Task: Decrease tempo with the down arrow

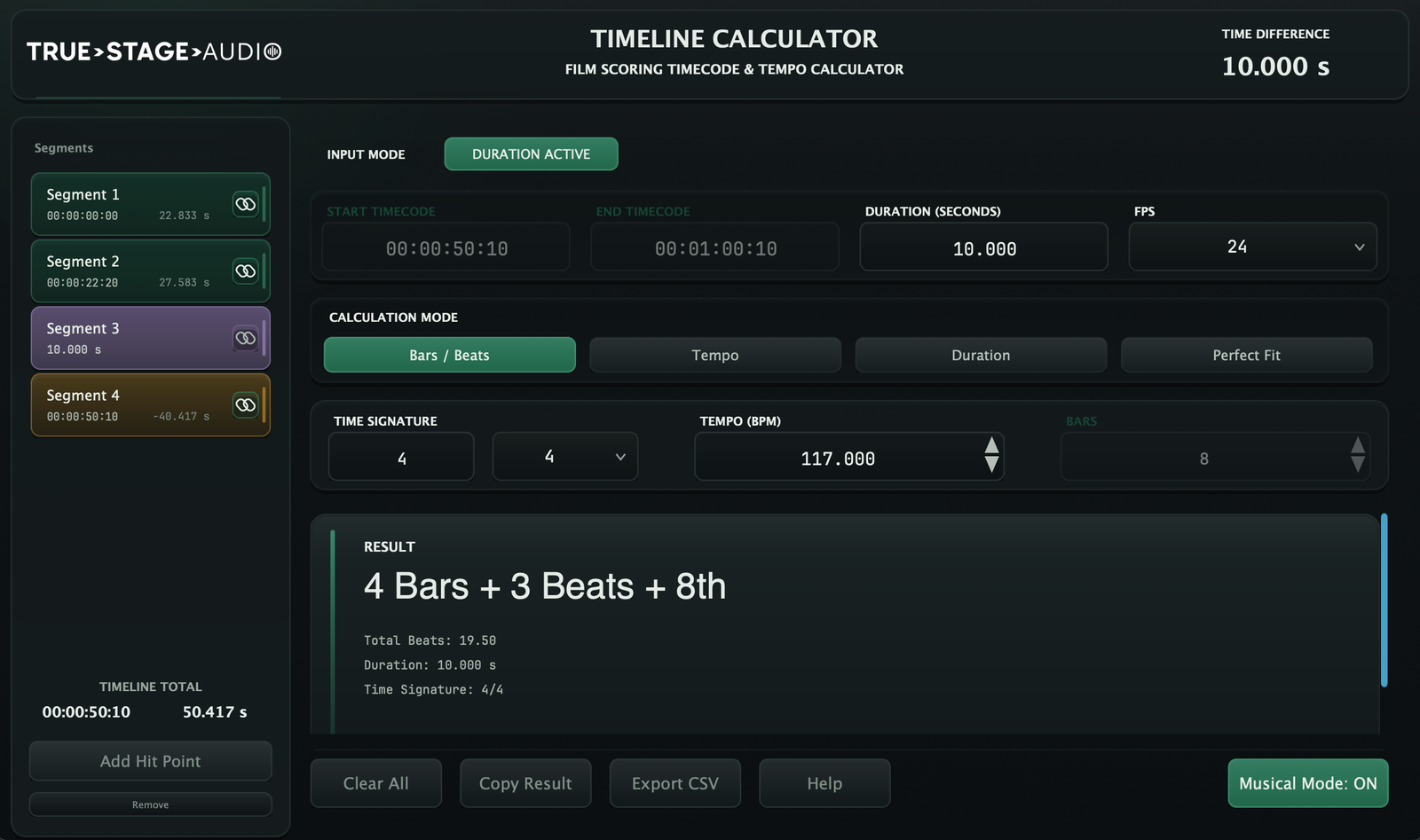Action: coord(991,466)
